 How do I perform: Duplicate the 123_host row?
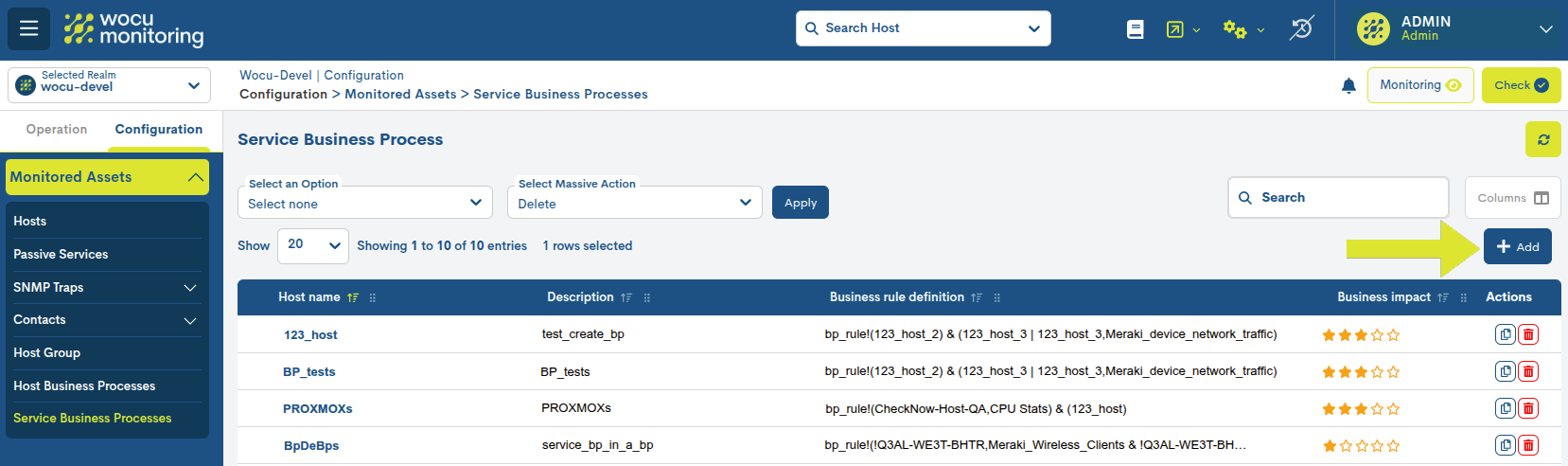pos(1506,334)
